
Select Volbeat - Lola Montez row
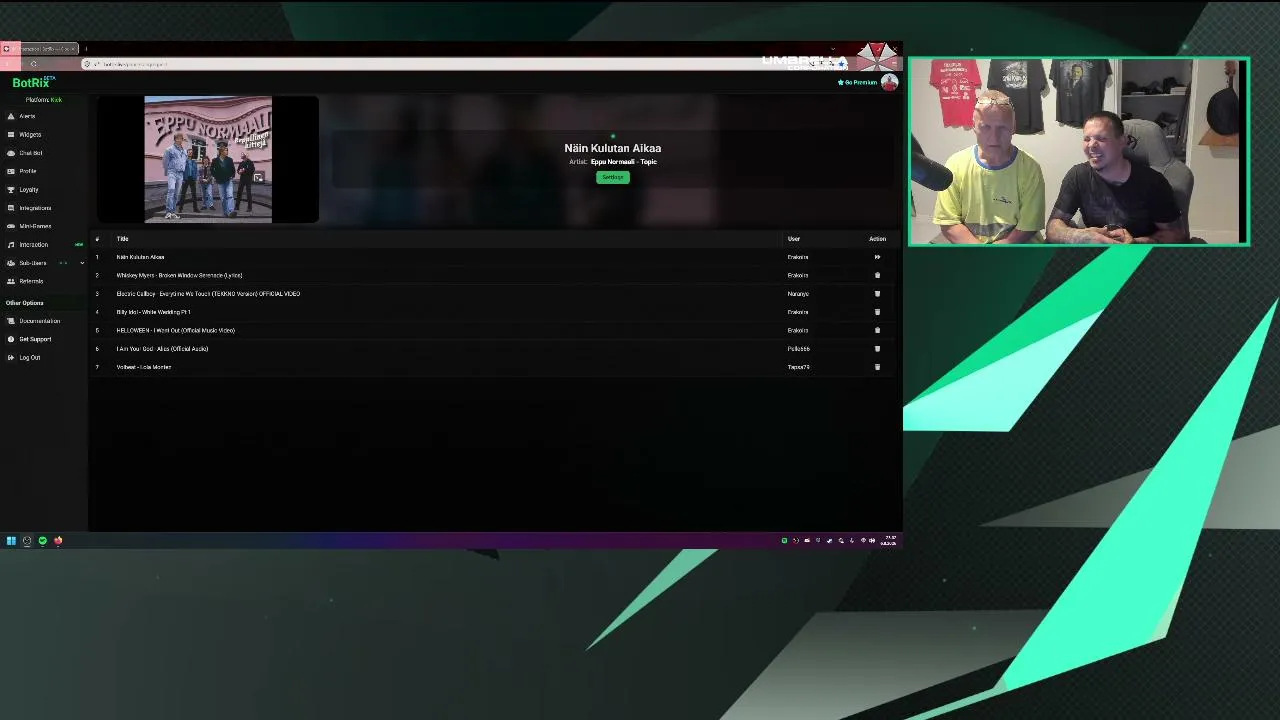(494, 367)
